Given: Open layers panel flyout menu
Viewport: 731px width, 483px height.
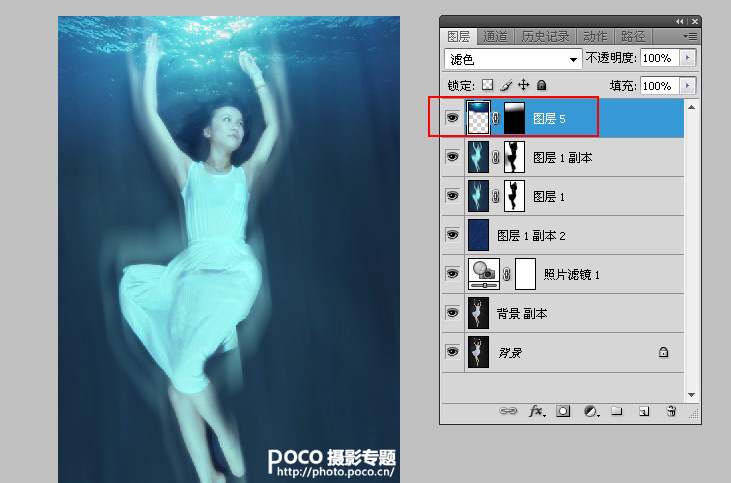Looking at the screenshot, I should coord(690,36).
